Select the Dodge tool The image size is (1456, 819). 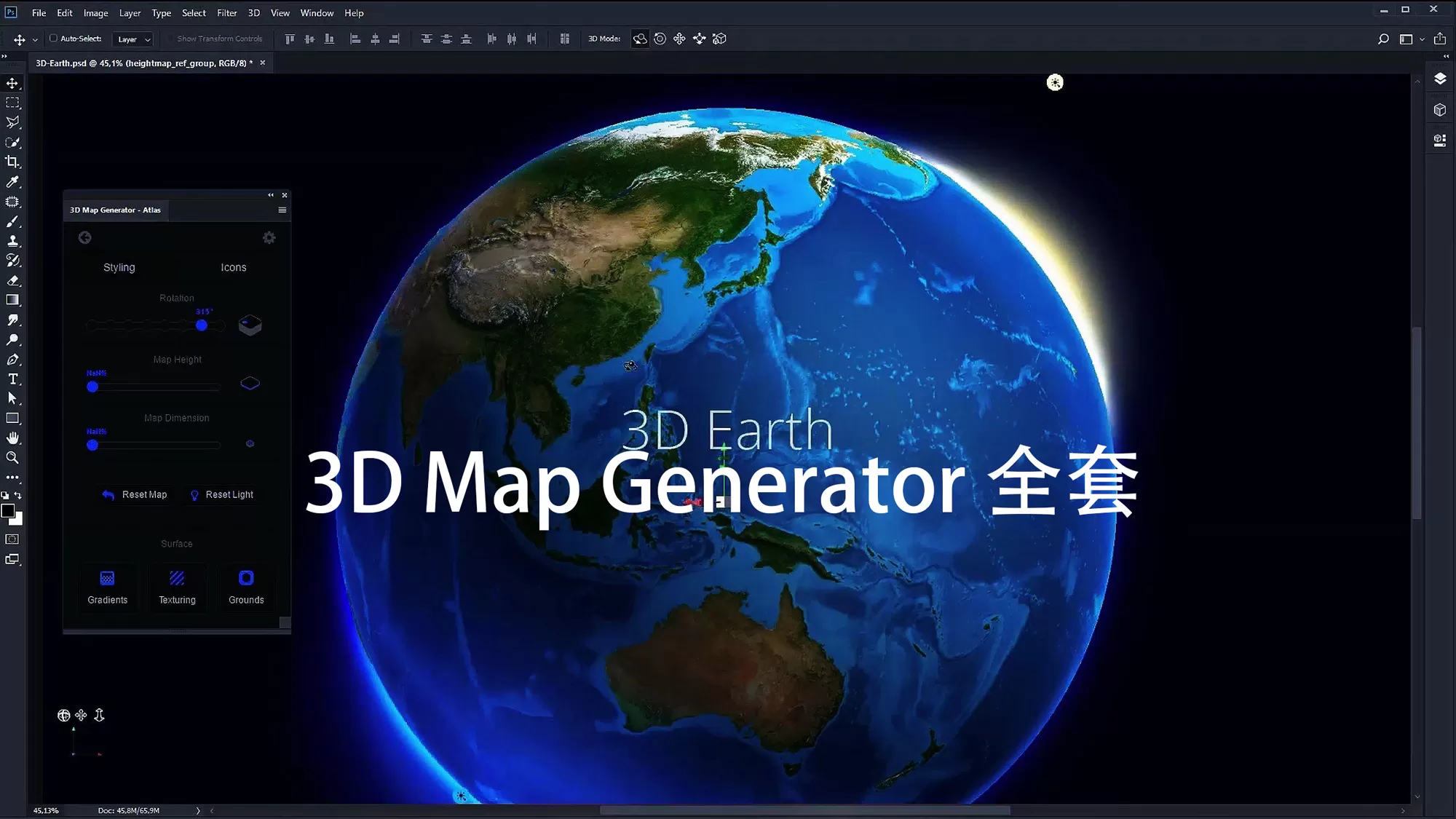point(12,339)
